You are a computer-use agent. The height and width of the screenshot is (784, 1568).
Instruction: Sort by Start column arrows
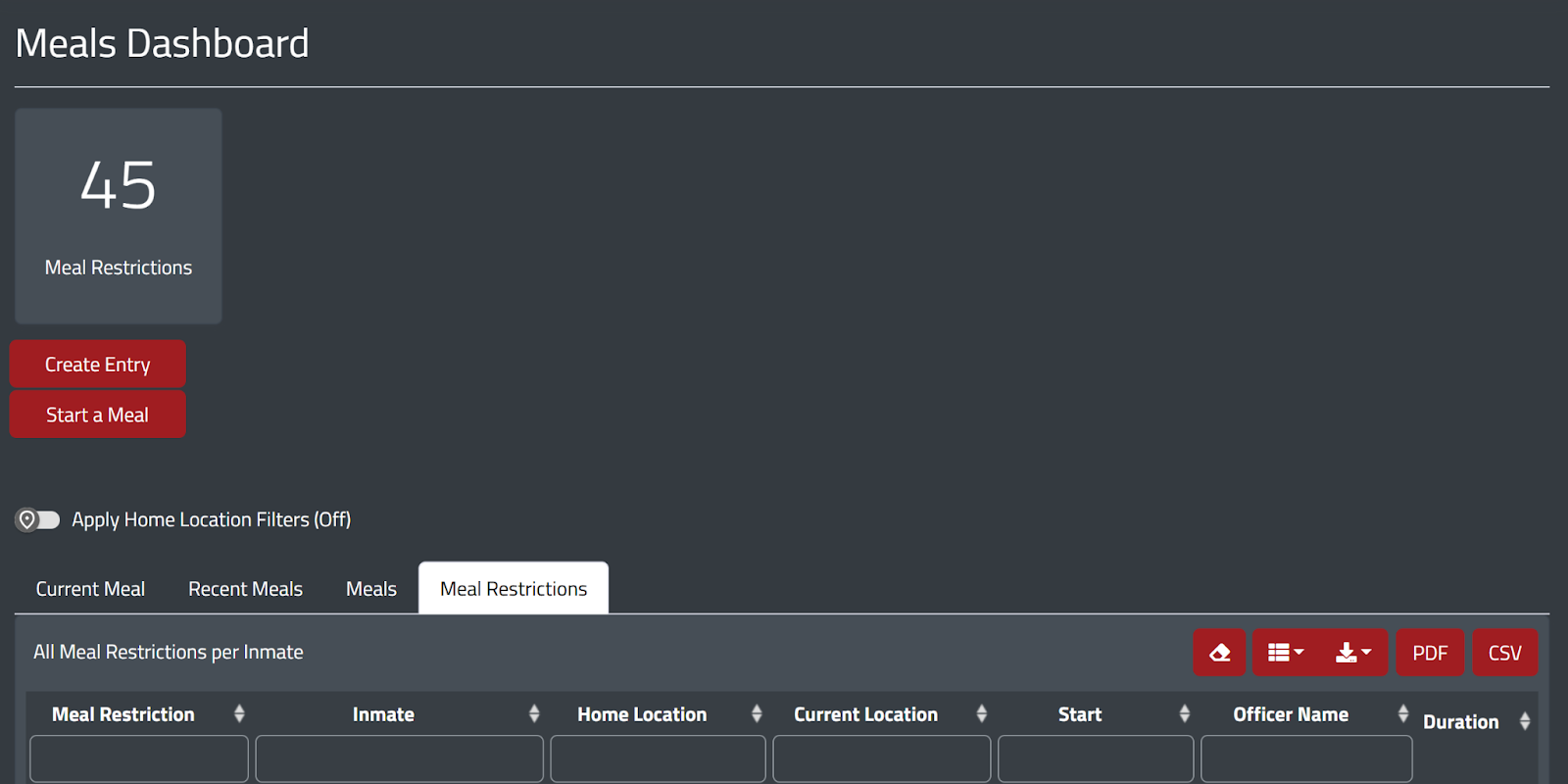pos(1185,713)
